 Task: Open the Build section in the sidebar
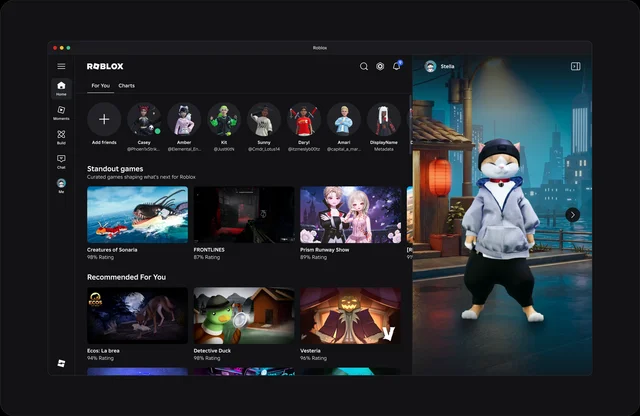[61, 137]
